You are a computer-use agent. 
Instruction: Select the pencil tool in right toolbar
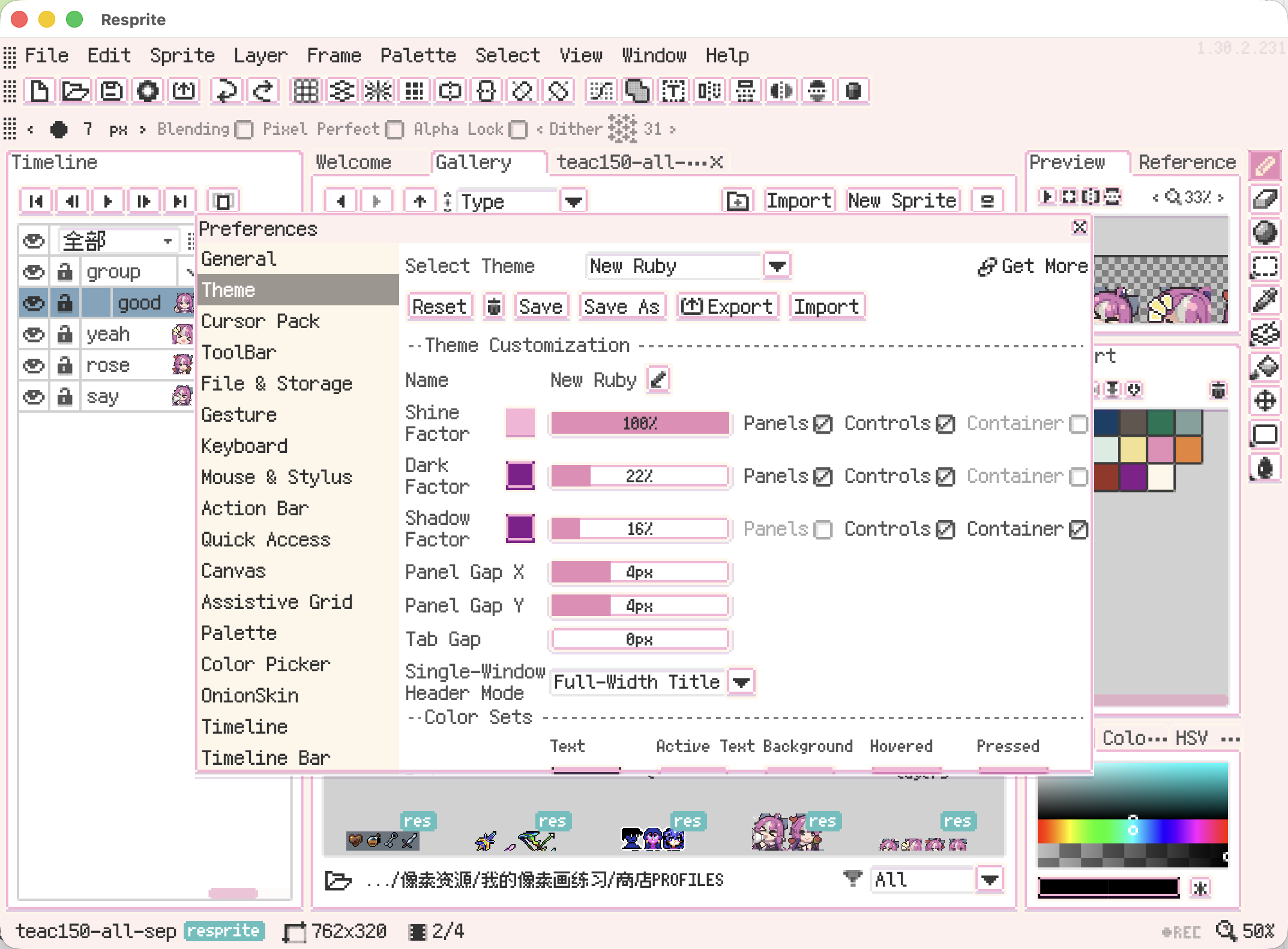(1265, 166)
